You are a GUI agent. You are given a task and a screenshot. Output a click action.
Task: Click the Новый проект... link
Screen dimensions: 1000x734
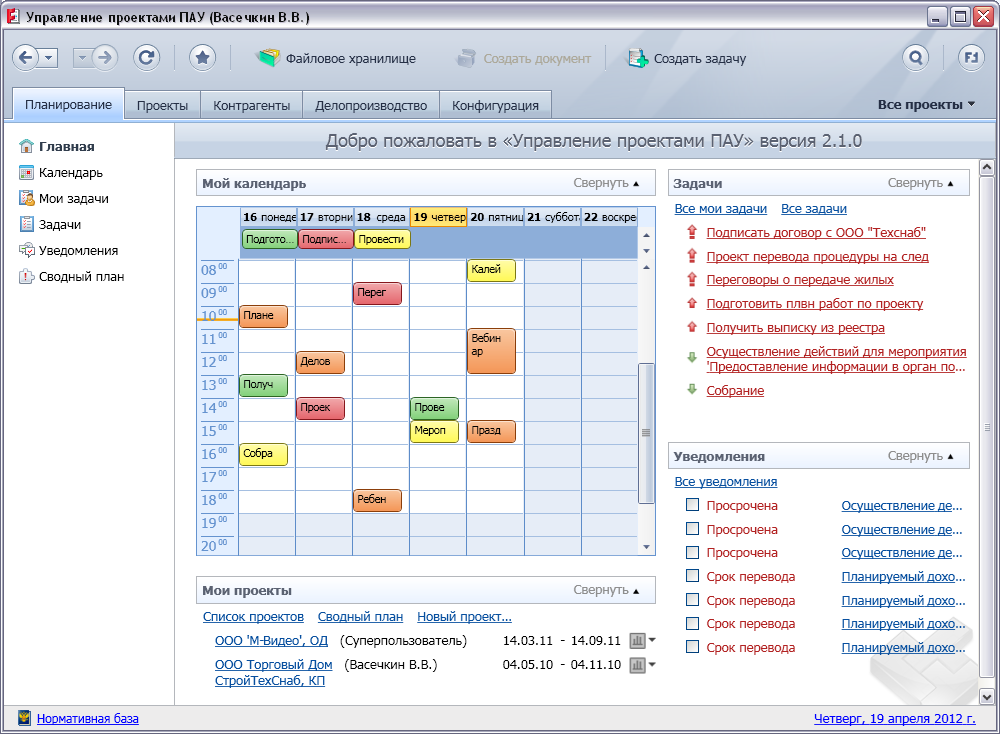pyautogui.click(x=464, y=617)
